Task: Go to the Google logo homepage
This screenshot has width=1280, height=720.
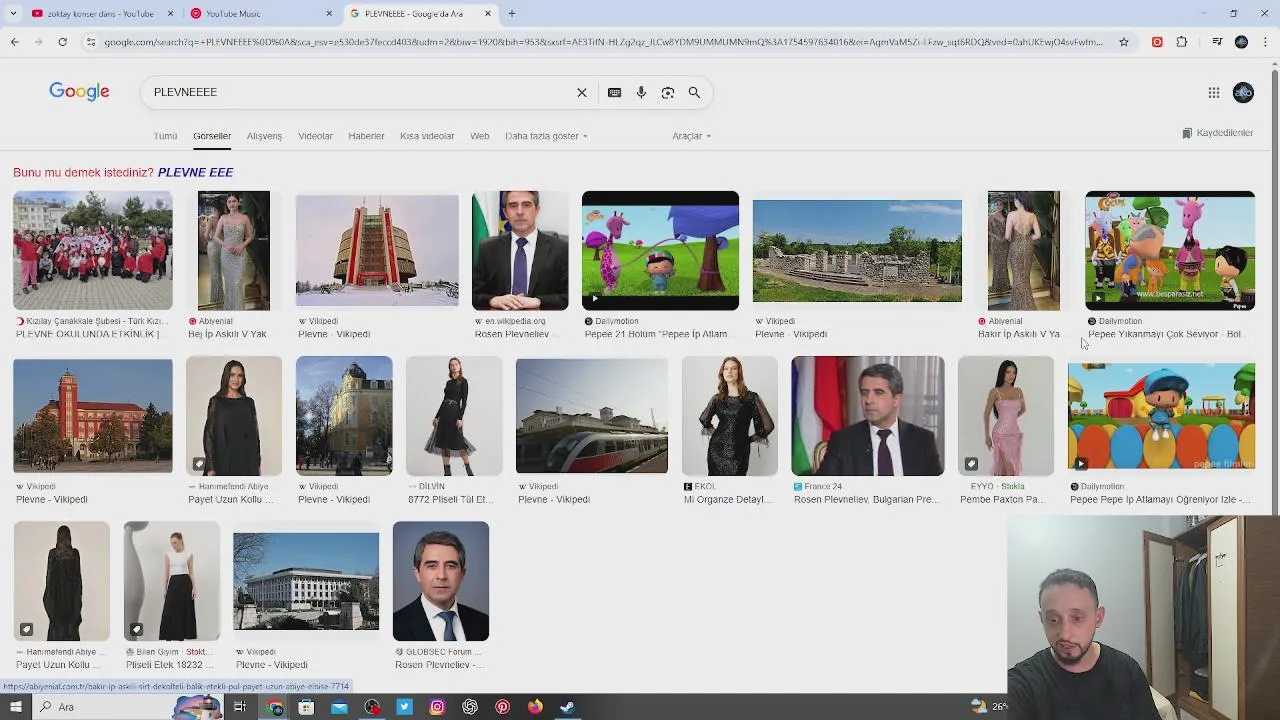Action: 79,92
